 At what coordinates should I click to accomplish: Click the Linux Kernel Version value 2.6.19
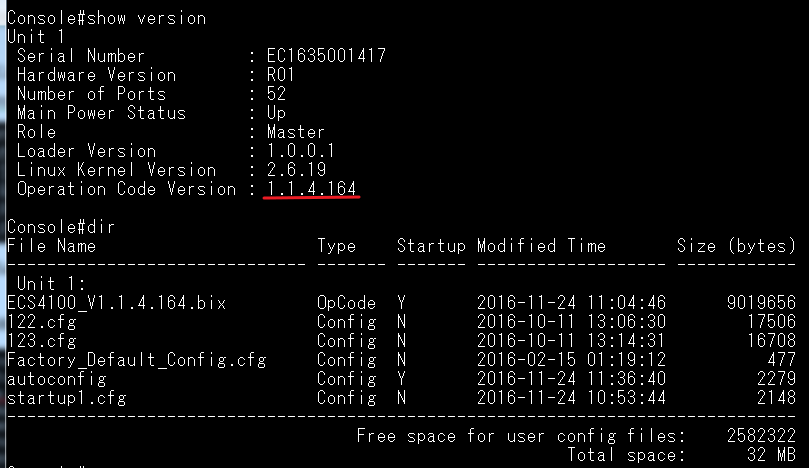297,170
